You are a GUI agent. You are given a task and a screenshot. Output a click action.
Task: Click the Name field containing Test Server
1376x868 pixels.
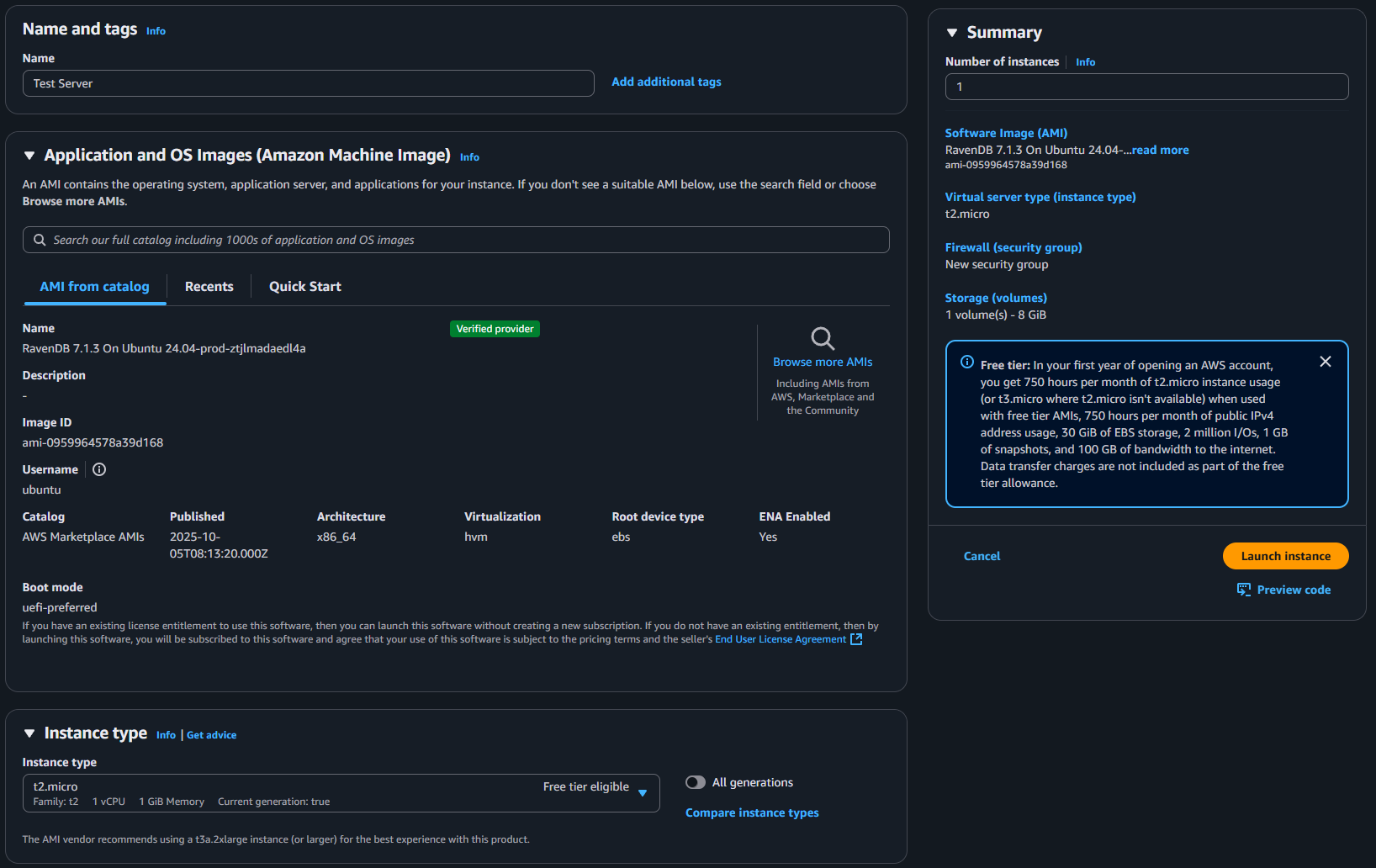pos(308,83)
